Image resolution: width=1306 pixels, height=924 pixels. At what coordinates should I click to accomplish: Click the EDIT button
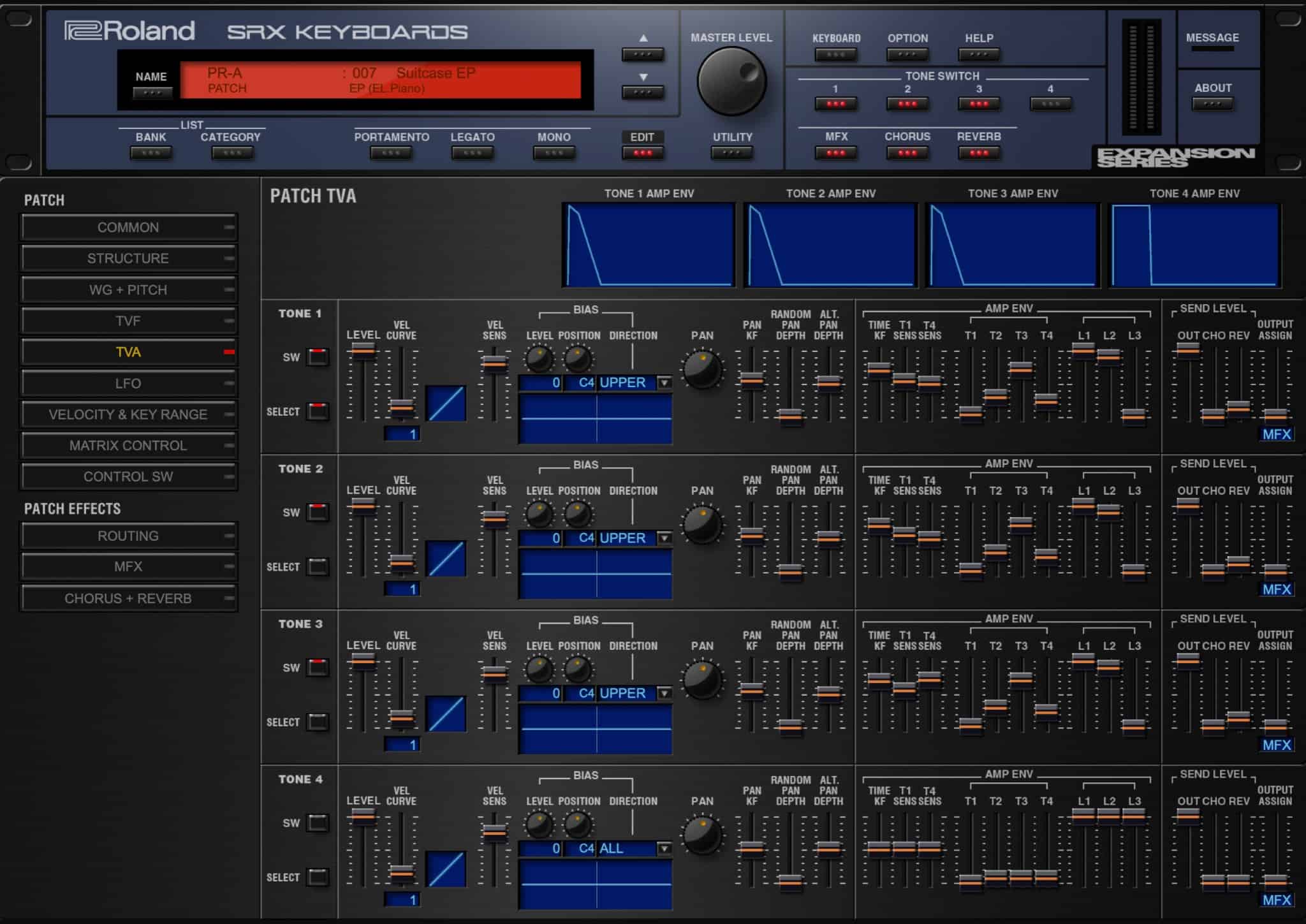(x=642, y=153)
